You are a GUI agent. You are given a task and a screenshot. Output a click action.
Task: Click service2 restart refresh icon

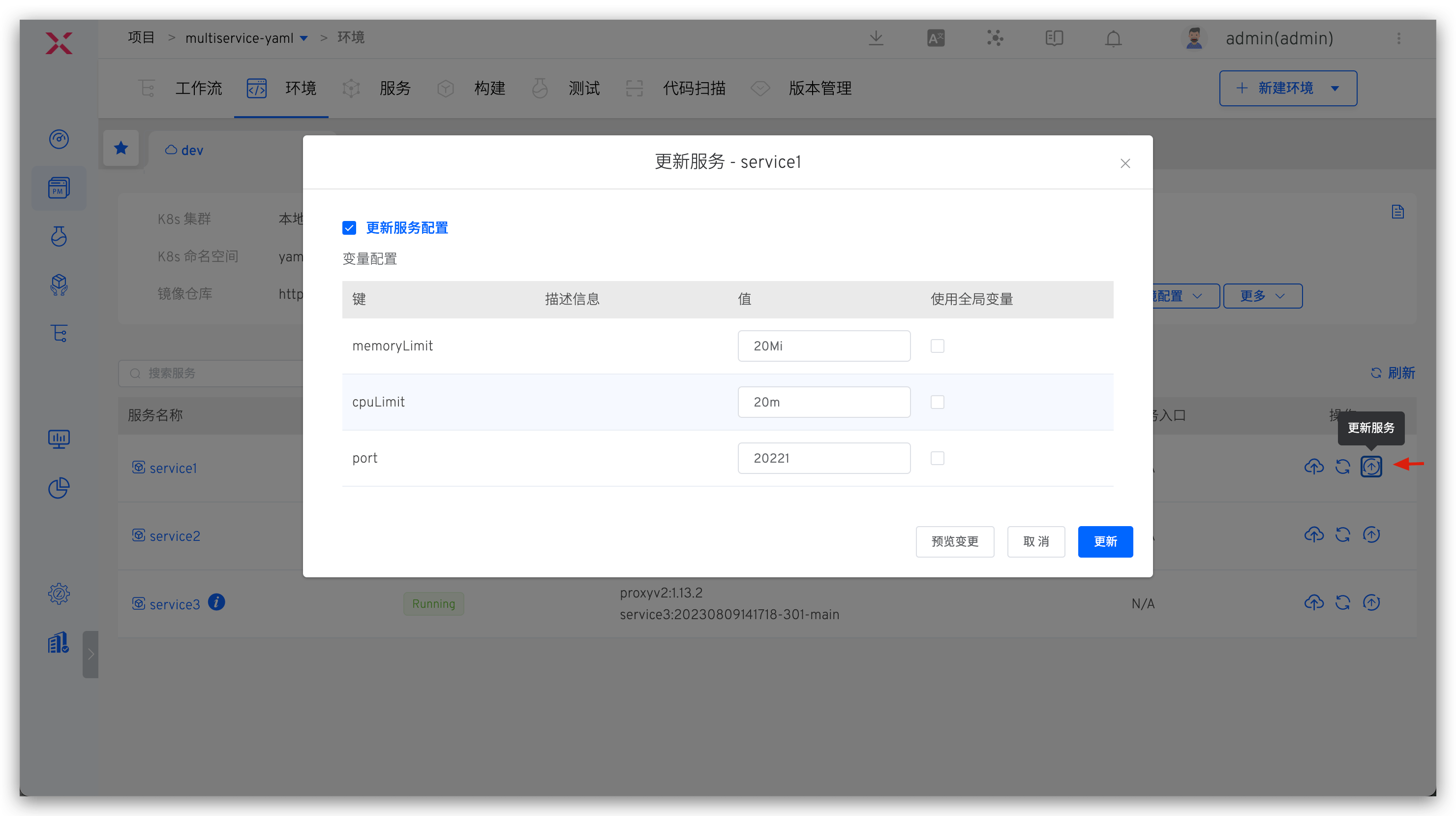click(1342, 534)
